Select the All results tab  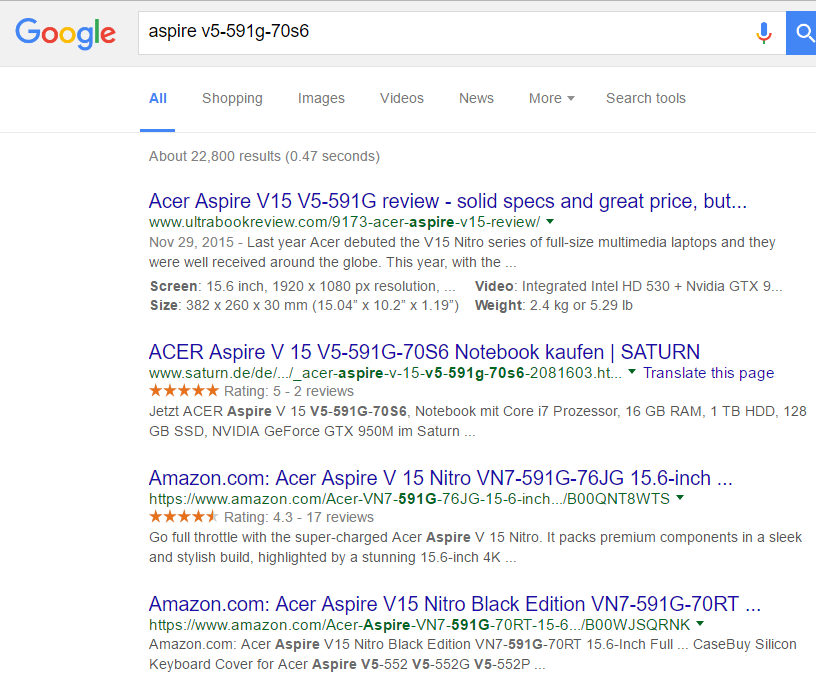[x=158, y=98]
